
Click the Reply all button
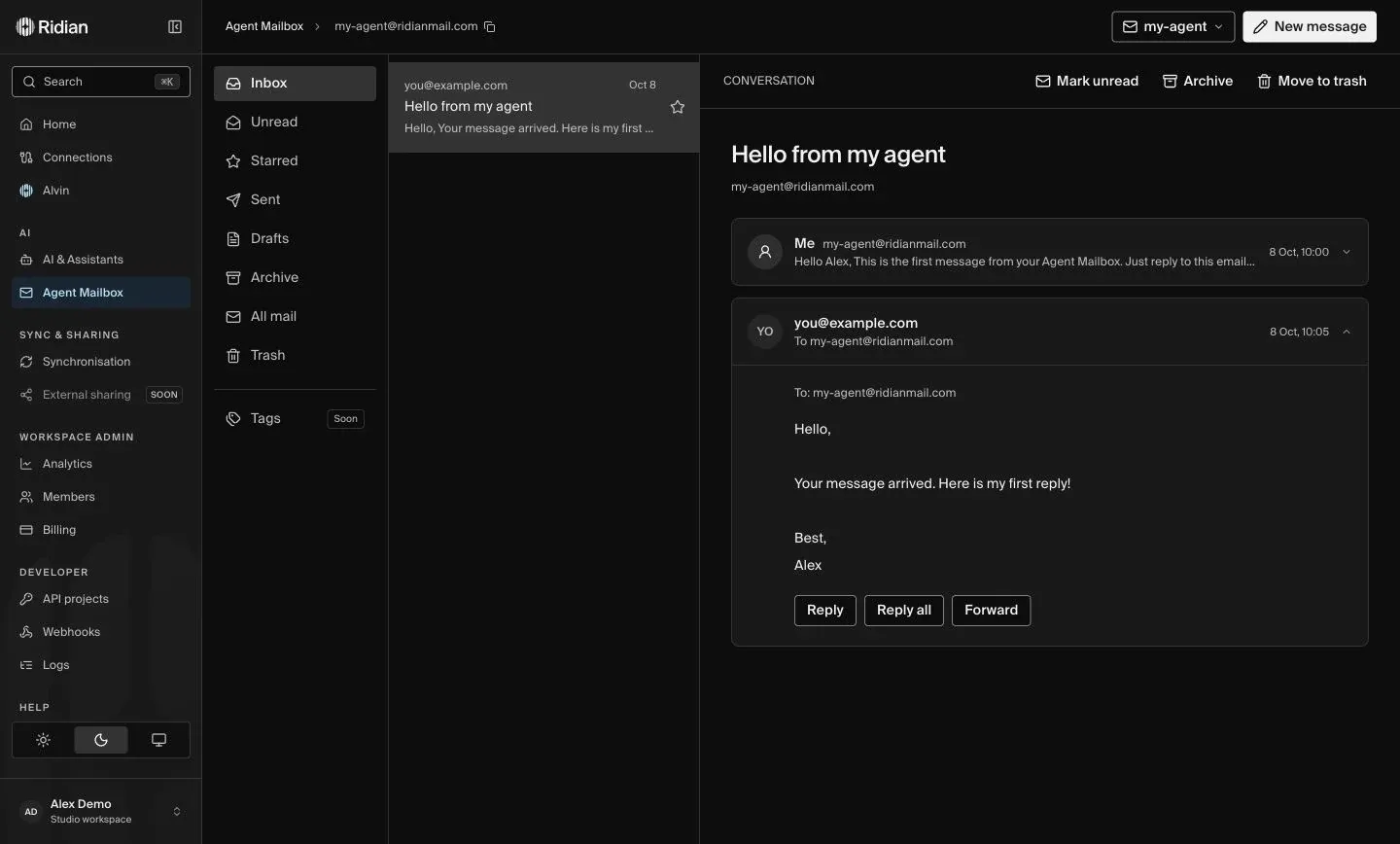pyautogui.click(x=904, y=611)
